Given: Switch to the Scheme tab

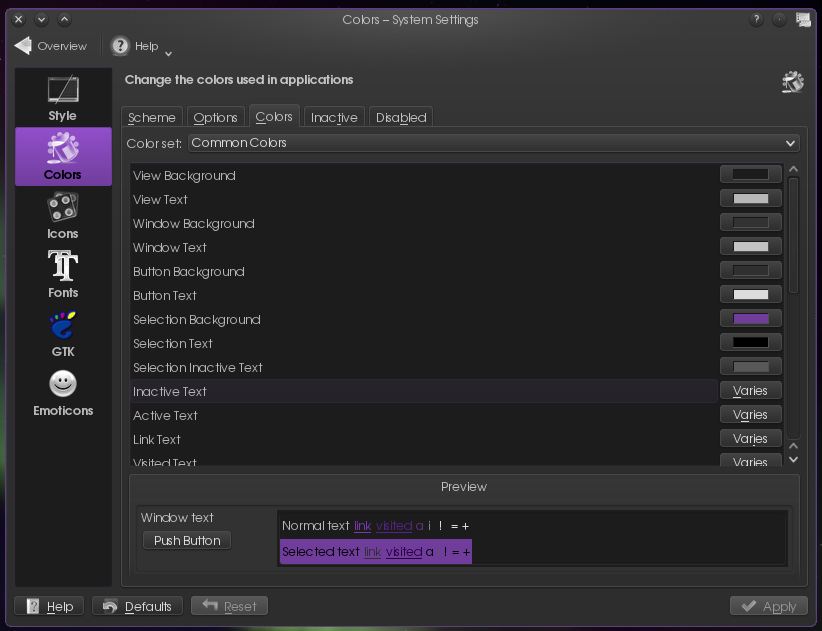Looking at the screenshot, I should pyautogui.click(x=152, y=117).
